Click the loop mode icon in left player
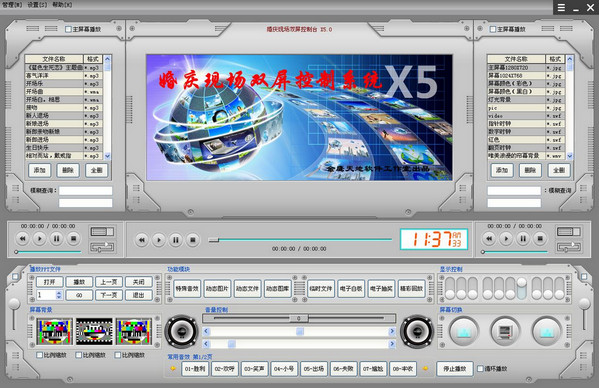Viewport: 599px width, 388px height. pyautogui.click(x=102, y=247)
